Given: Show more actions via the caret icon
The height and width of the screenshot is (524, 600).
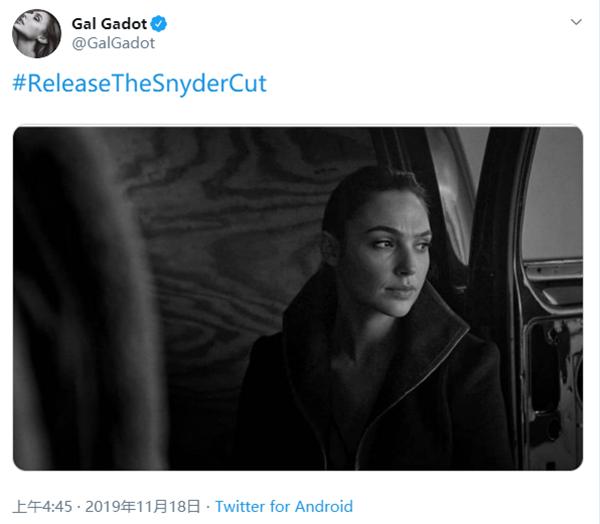Looking at the screenshot, I should (576, 22).
